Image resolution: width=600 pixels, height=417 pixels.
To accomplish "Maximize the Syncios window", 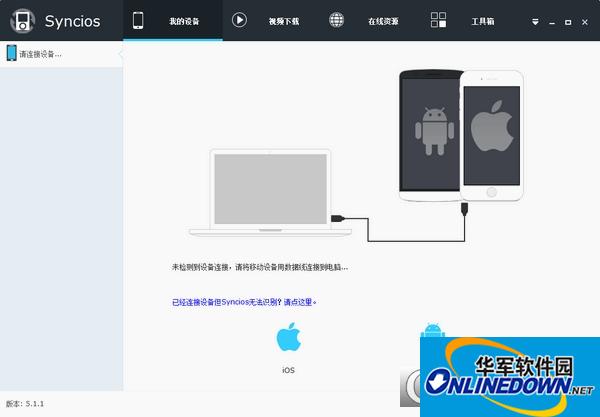I will [568, 22].
